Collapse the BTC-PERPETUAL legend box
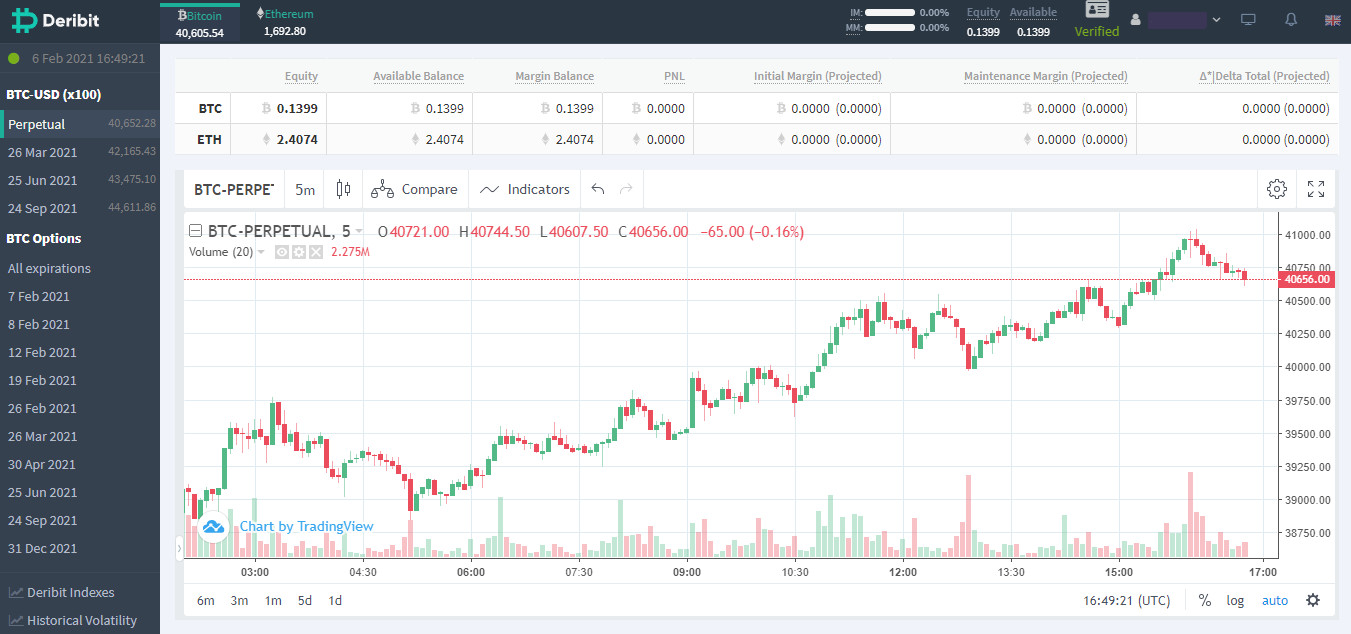 (195, 231)
